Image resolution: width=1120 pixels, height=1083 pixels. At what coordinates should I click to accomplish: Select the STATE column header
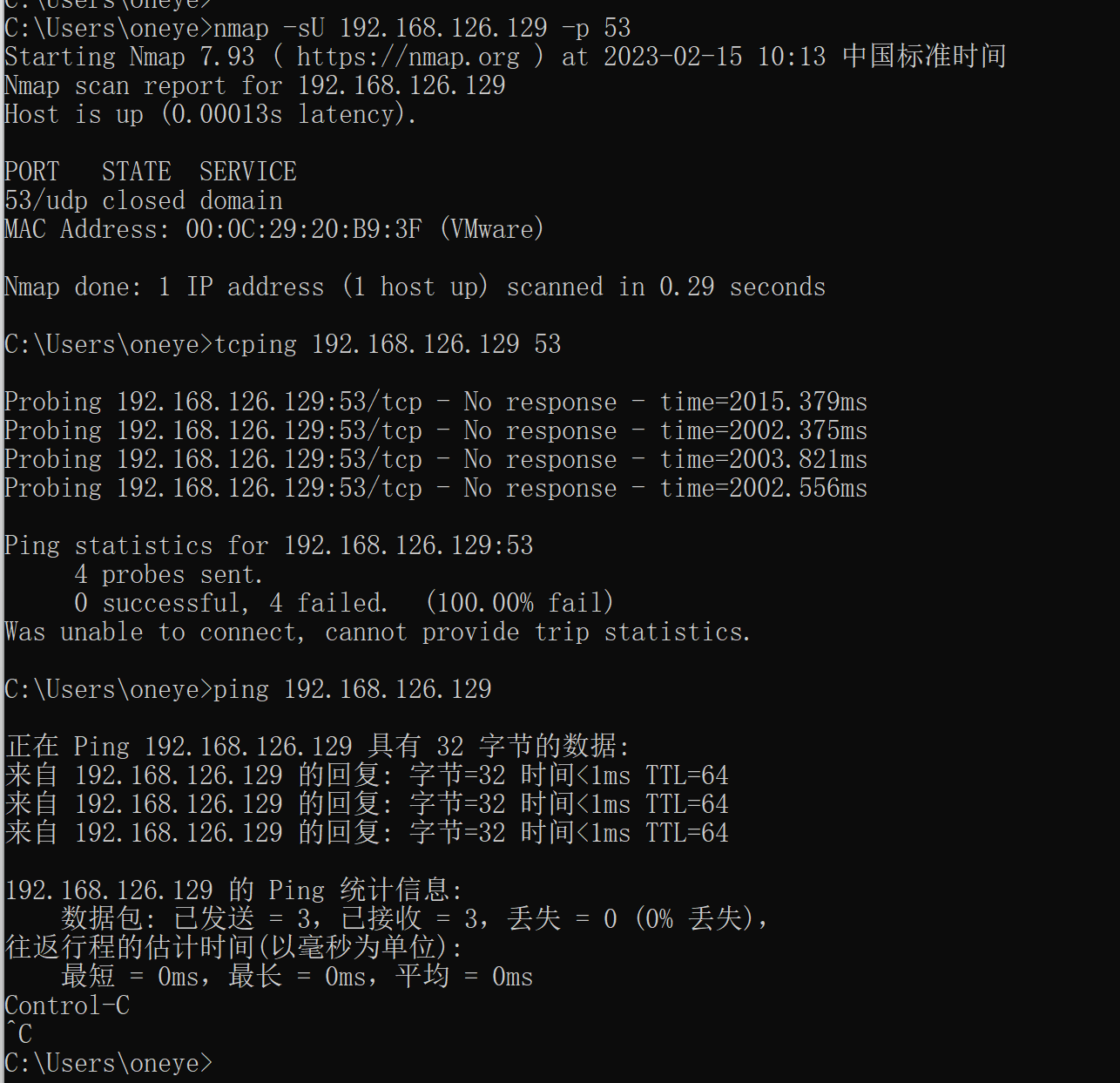pyautogui.click(x=136, y=172)
